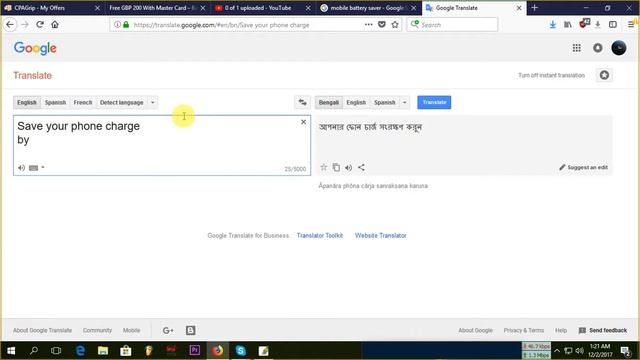
Task: Choose Detect language option
Action: [121, 102]
